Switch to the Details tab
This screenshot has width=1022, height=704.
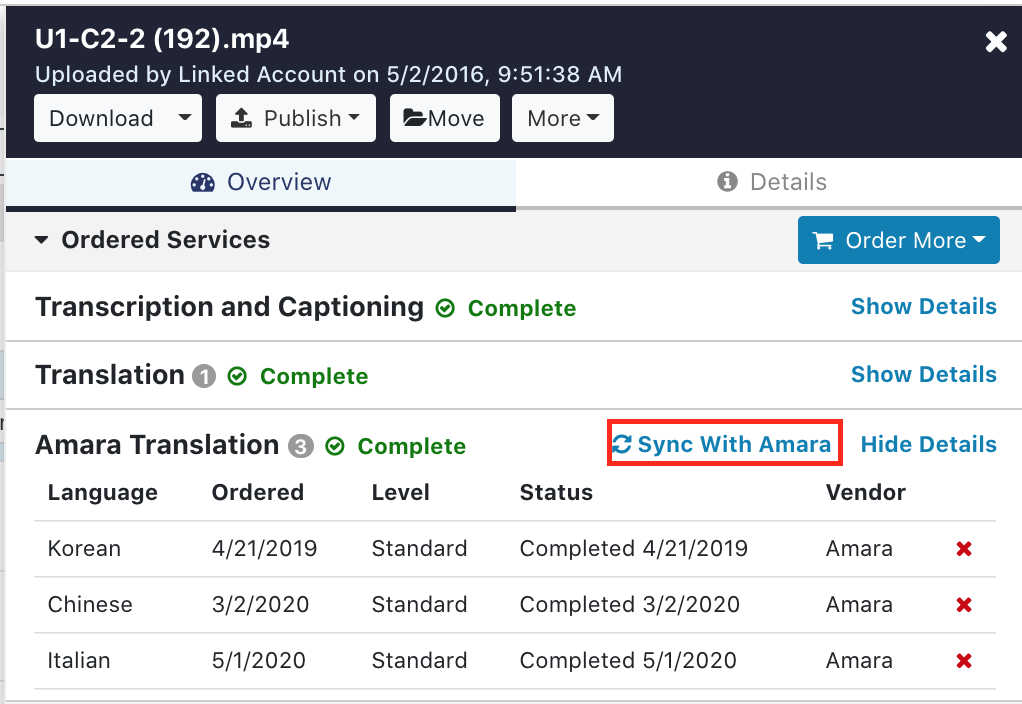[769, 183]
